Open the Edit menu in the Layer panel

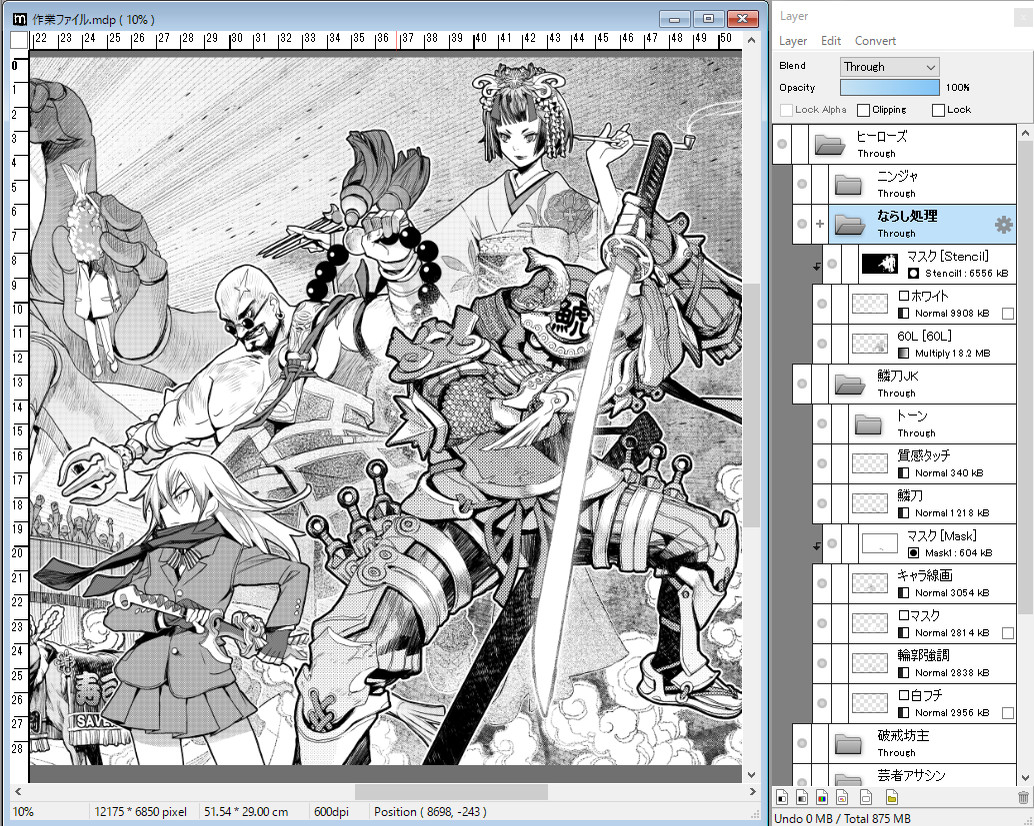tap(831, 41)
